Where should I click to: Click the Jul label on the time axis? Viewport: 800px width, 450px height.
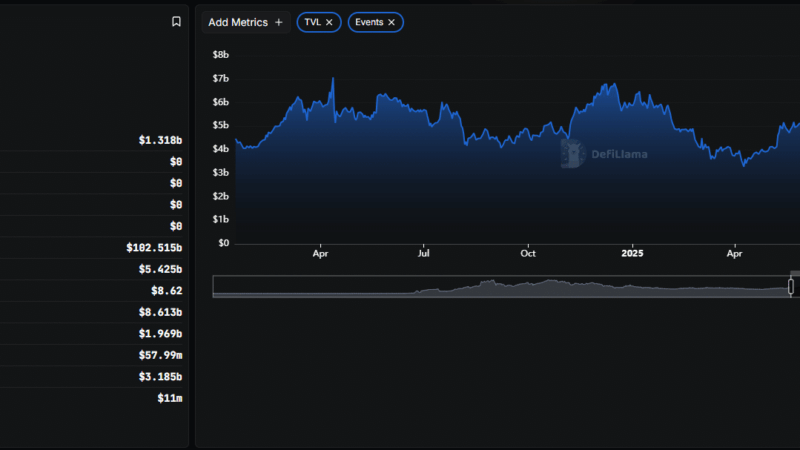point(424,254)
